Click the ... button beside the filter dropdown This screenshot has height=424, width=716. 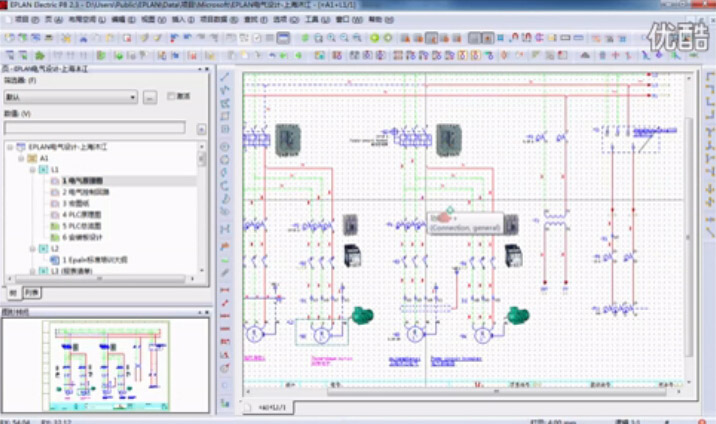(150, 97)
